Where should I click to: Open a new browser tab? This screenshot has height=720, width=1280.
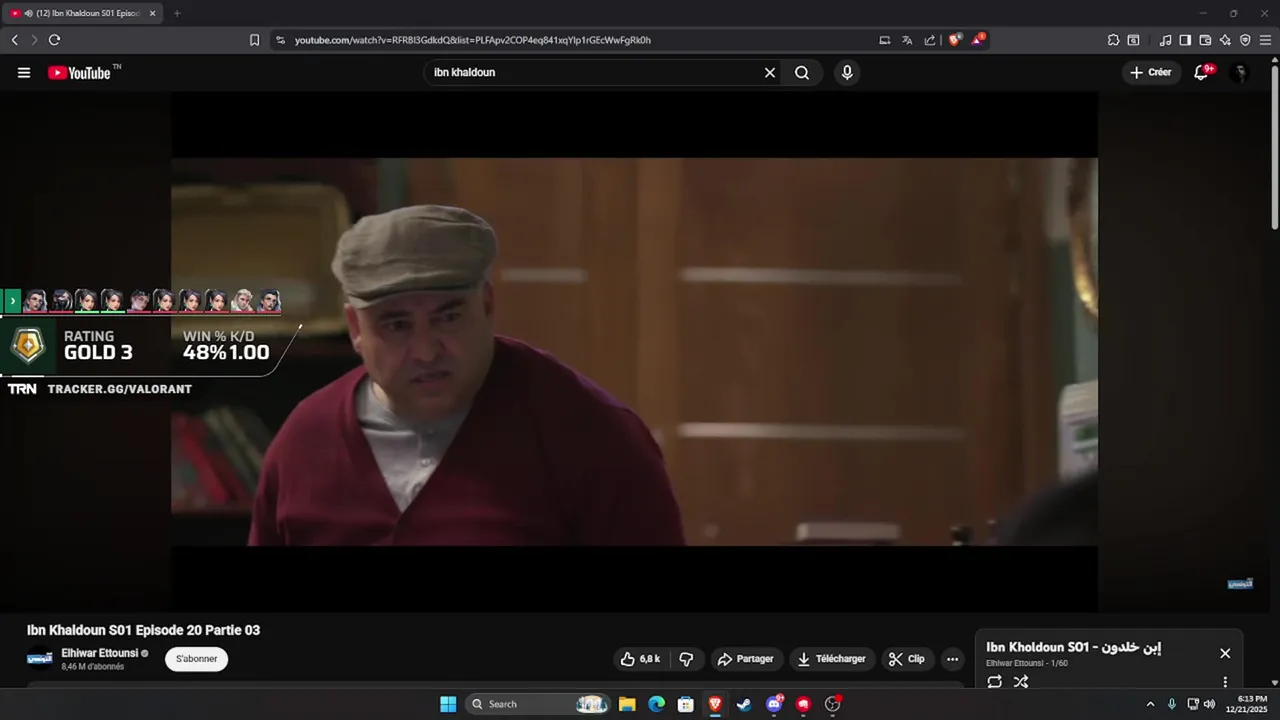point(177,13)
